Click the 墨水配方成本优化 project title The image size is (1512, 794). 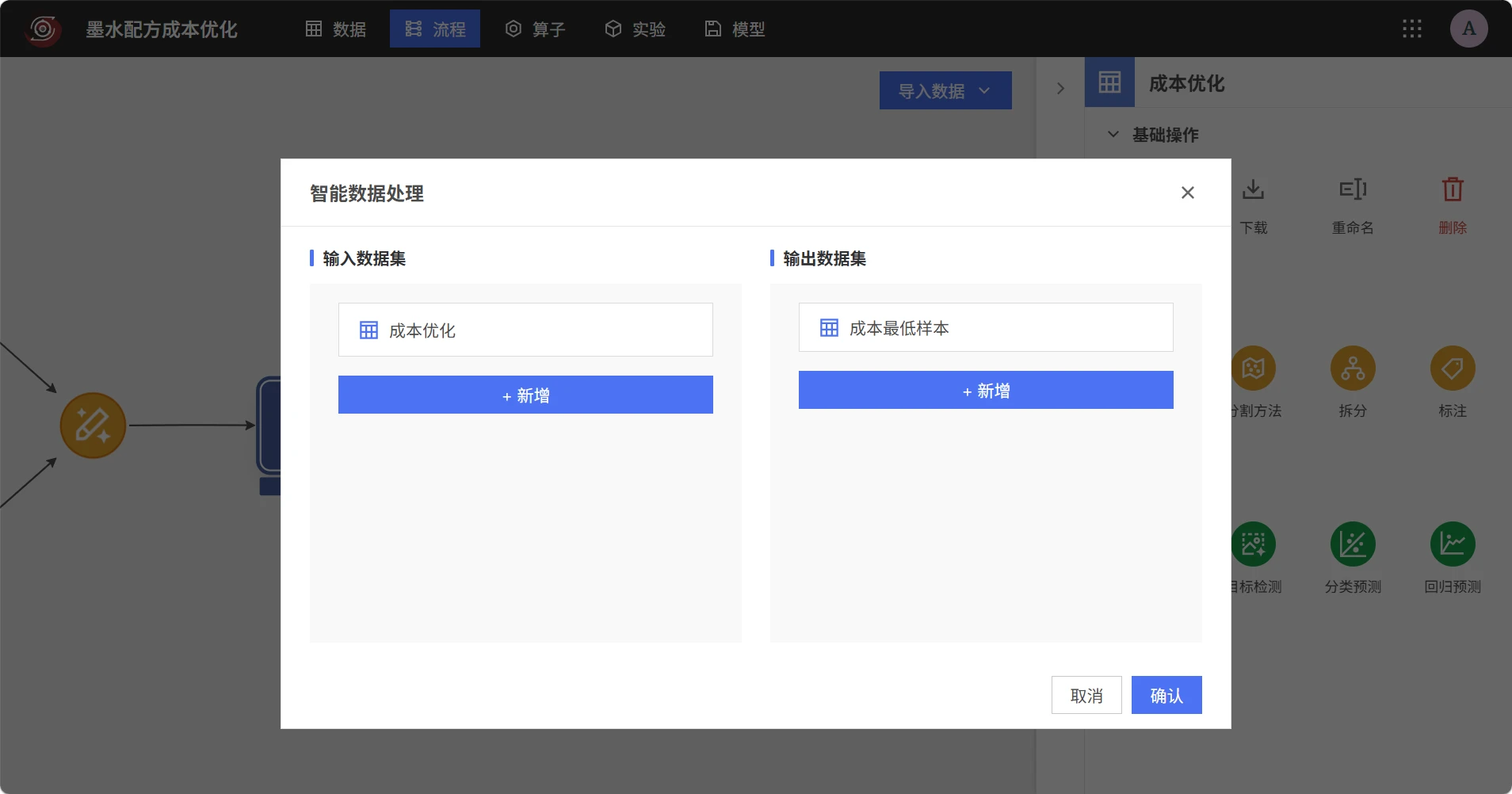pos(162,29)
